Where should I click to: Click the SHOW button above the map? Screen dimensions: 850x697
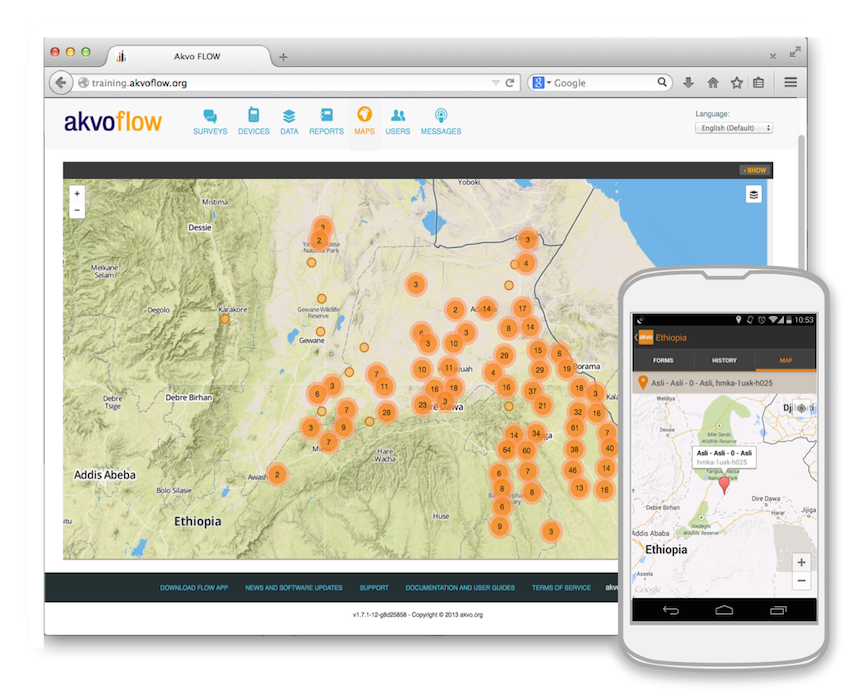[755, 170]
